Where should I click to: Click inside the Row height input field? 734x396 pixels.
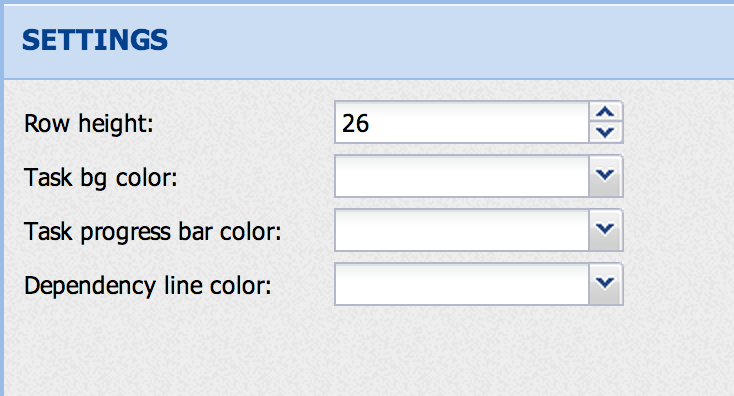[462, 122]
